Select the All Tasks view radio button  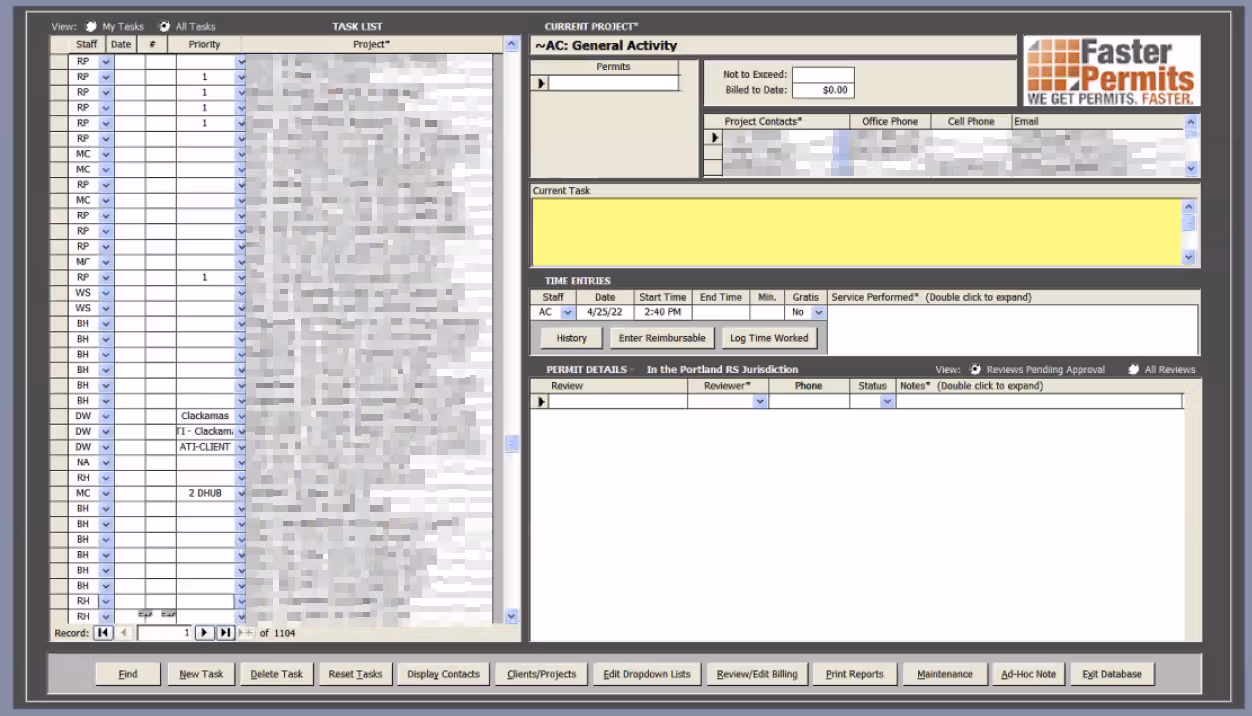163,27
